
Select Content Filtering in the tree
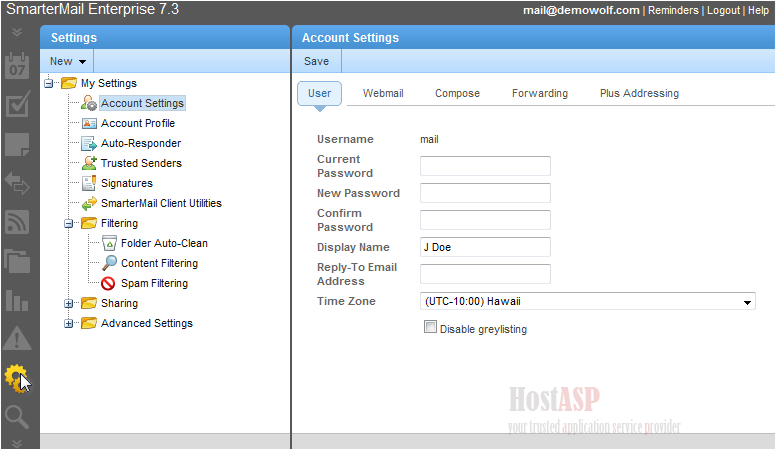pos(159,263)
